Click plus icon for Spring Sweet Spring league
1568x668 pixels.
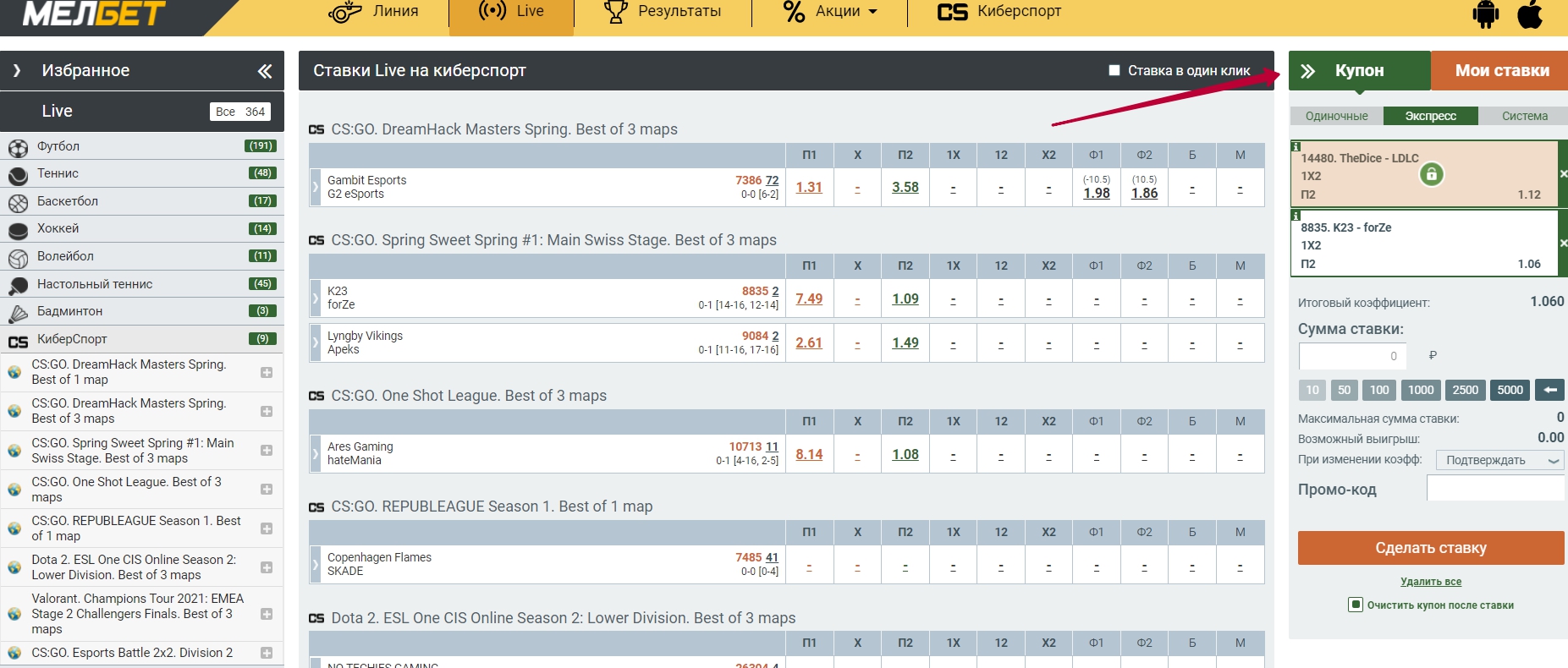point(267,451)
